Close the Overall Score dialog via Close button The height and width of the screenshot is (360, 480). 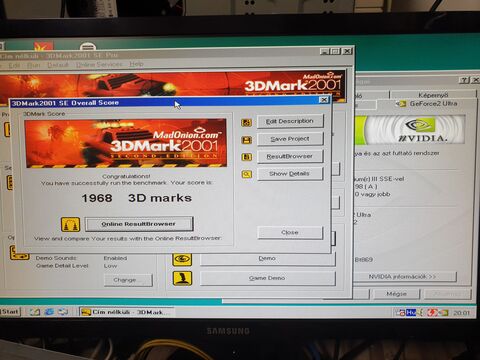tap(290, 232)
